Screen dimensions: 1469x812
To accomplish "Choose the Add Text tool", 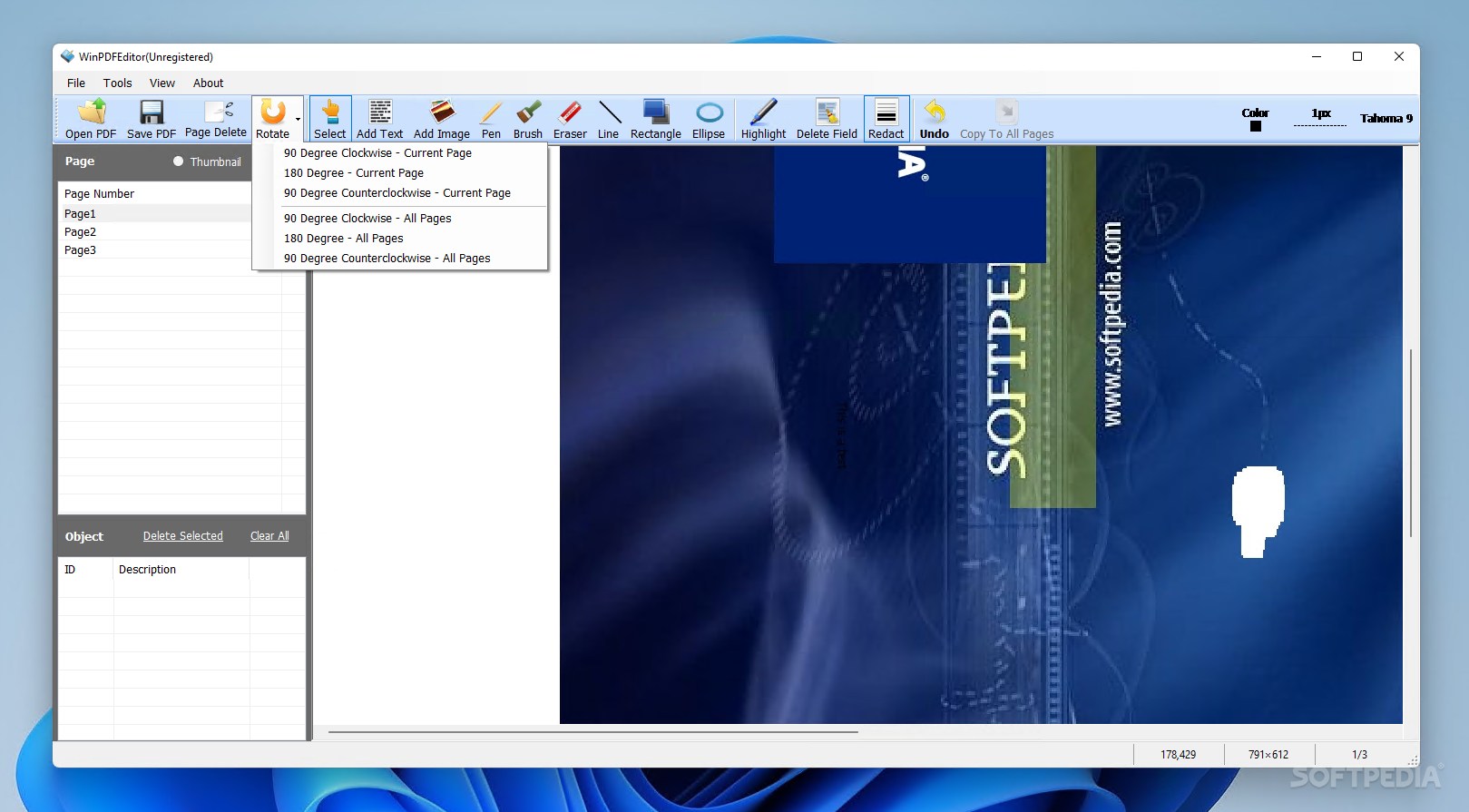I will [x=379, y=119].
